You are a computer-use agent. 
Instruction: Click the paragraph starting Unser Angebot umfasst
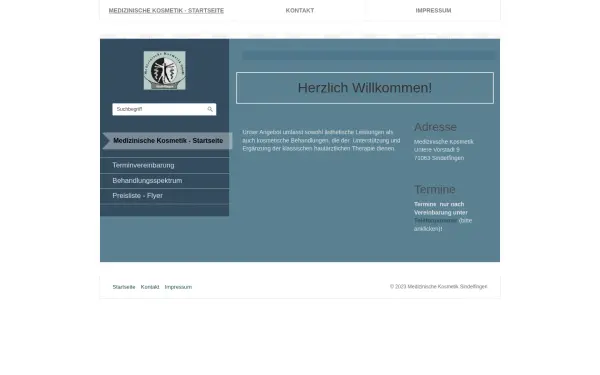click(321, 140)
